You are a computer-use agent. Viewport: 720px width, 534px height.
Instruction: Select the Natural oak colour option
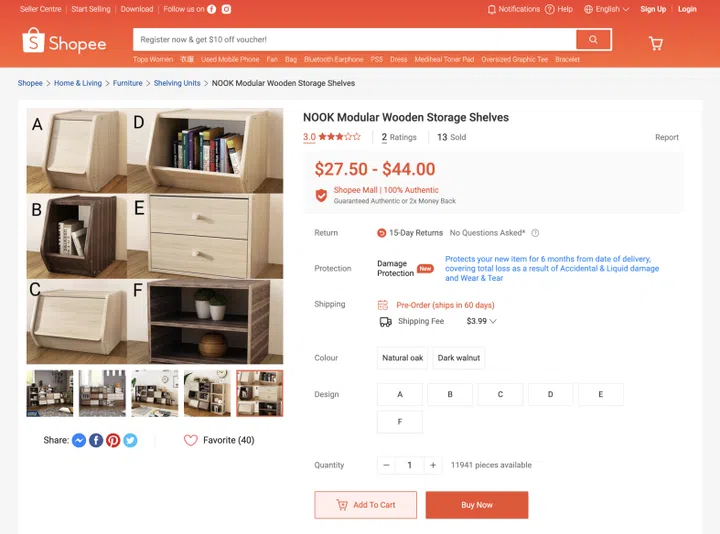click(402, 358)
